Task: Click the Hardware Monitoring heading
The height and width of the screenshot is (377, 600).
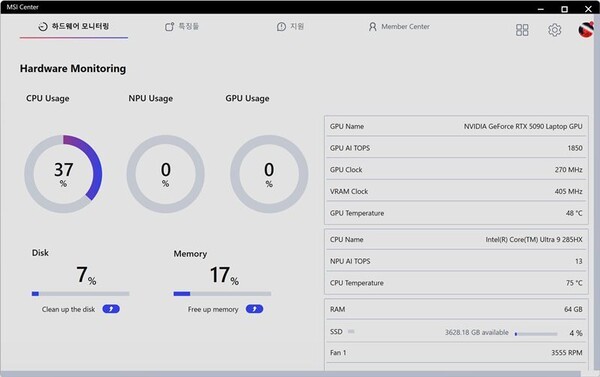Action: [x=73, y=69]
